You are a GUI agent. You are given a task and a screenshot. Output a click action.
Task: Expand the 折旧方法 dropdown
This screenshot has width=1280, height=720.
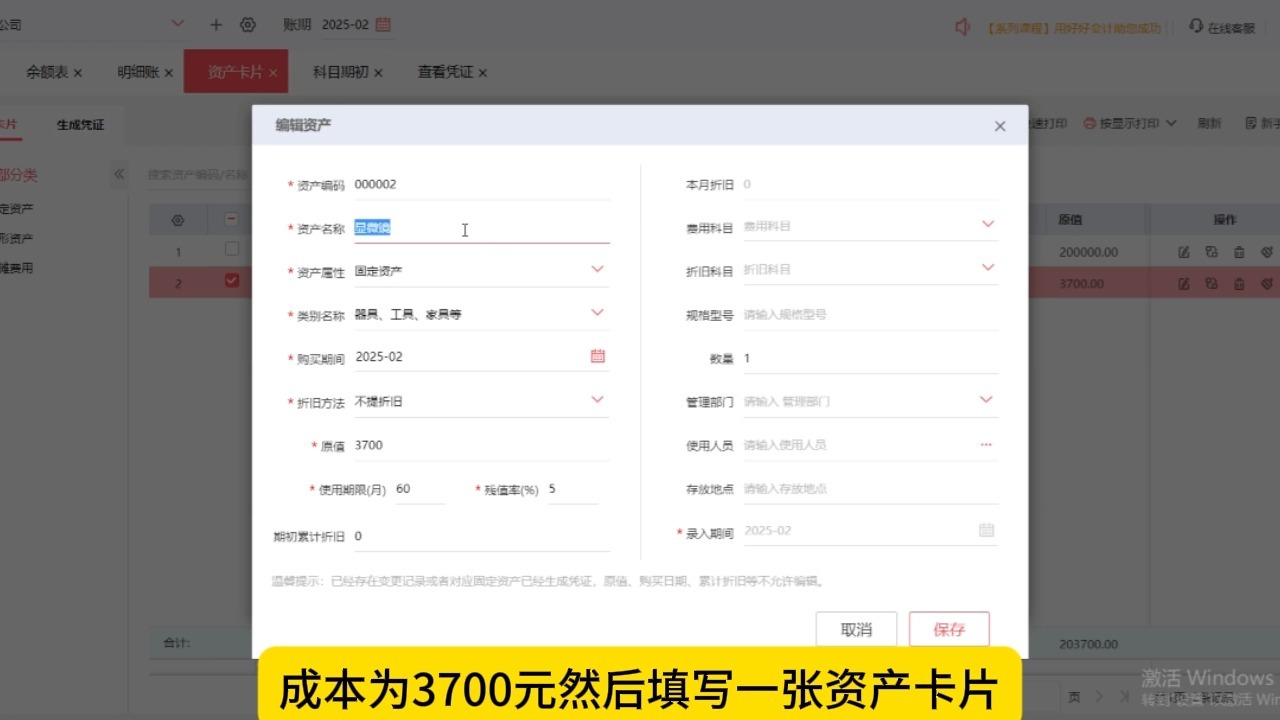597,400
